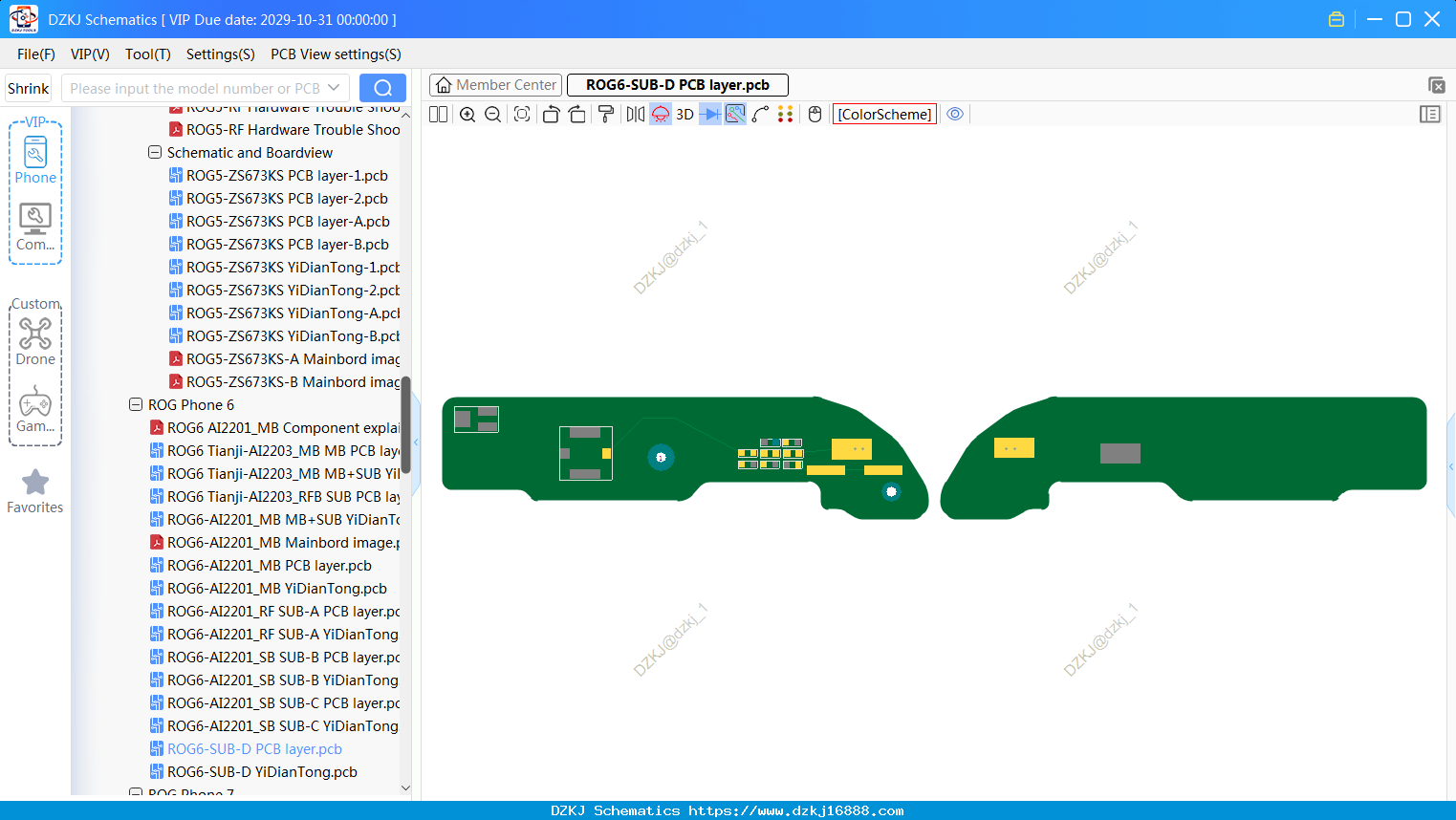Open the colored dots grid tool

pos(786,115)
